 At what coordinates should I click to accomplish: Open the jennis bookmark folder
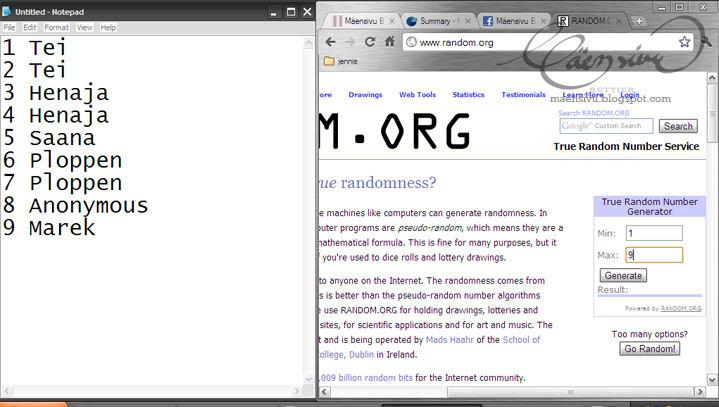[x=341, y=61]
